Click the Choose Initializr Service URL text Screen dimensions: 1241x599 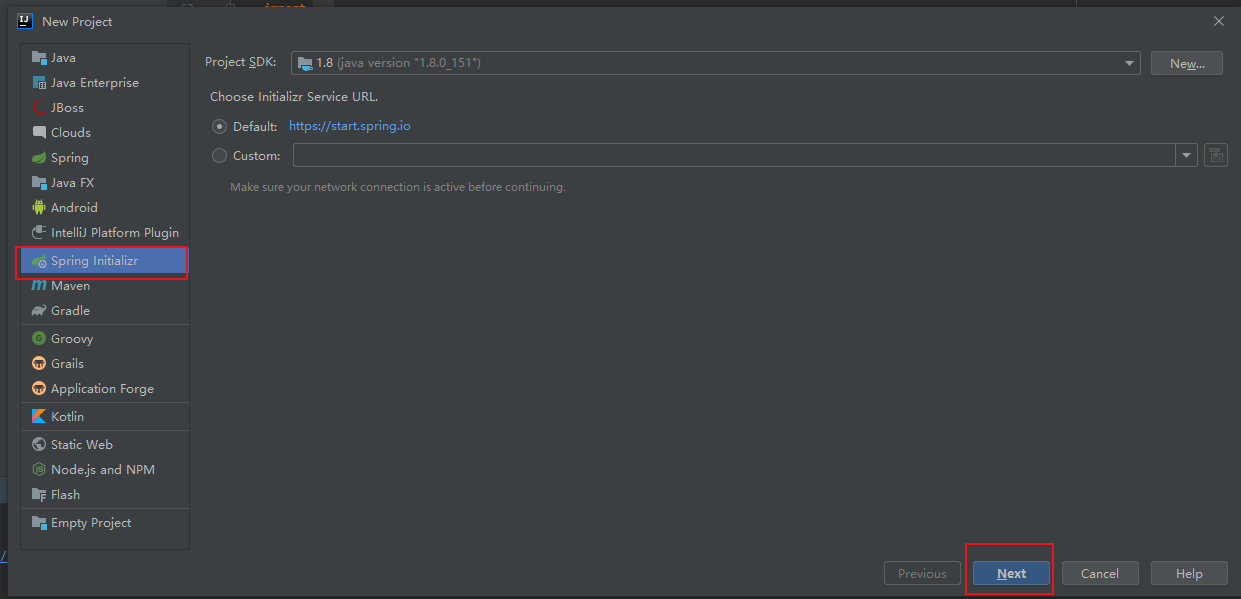tap(294, 97)
